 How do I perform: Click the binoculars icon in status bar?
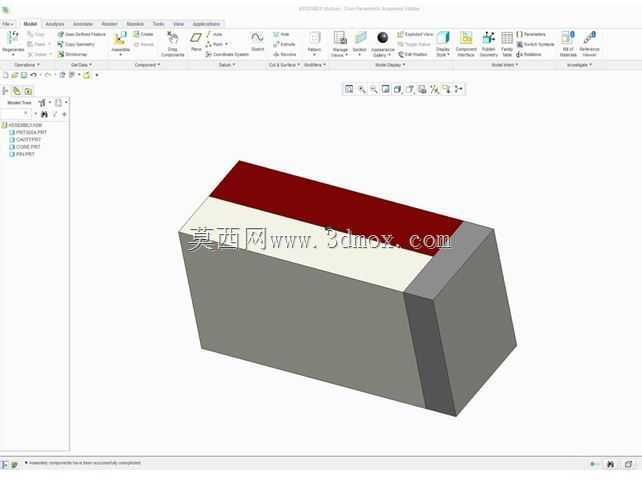pyautogui.click(x=610, y=464)
